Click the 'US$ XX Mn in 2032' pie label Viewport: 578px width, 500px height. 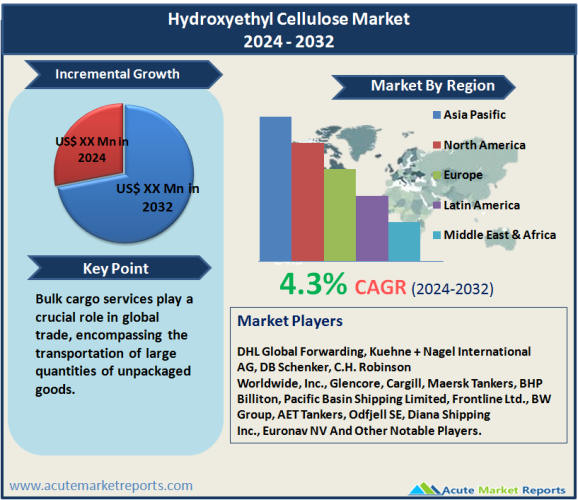pyautogui.click(x=158, y=197)
